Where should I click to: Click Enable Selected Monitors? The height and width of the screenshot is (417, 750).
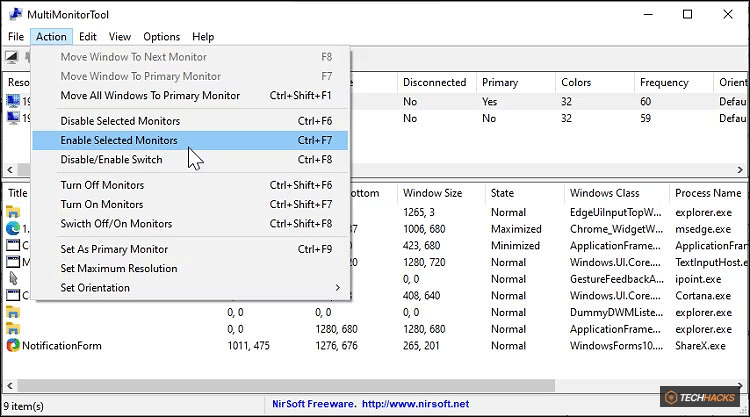pyautogui.click(x=190, y=140)
